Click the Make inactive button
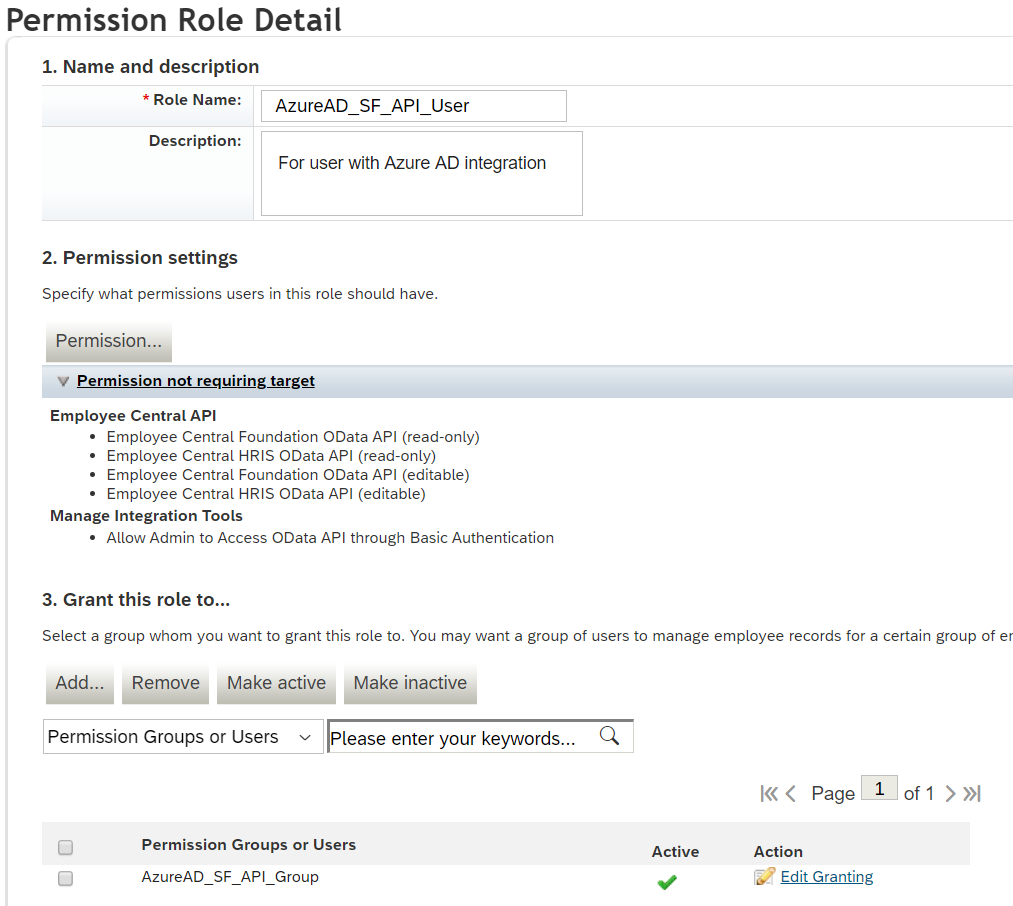 (x=410, y=683)
